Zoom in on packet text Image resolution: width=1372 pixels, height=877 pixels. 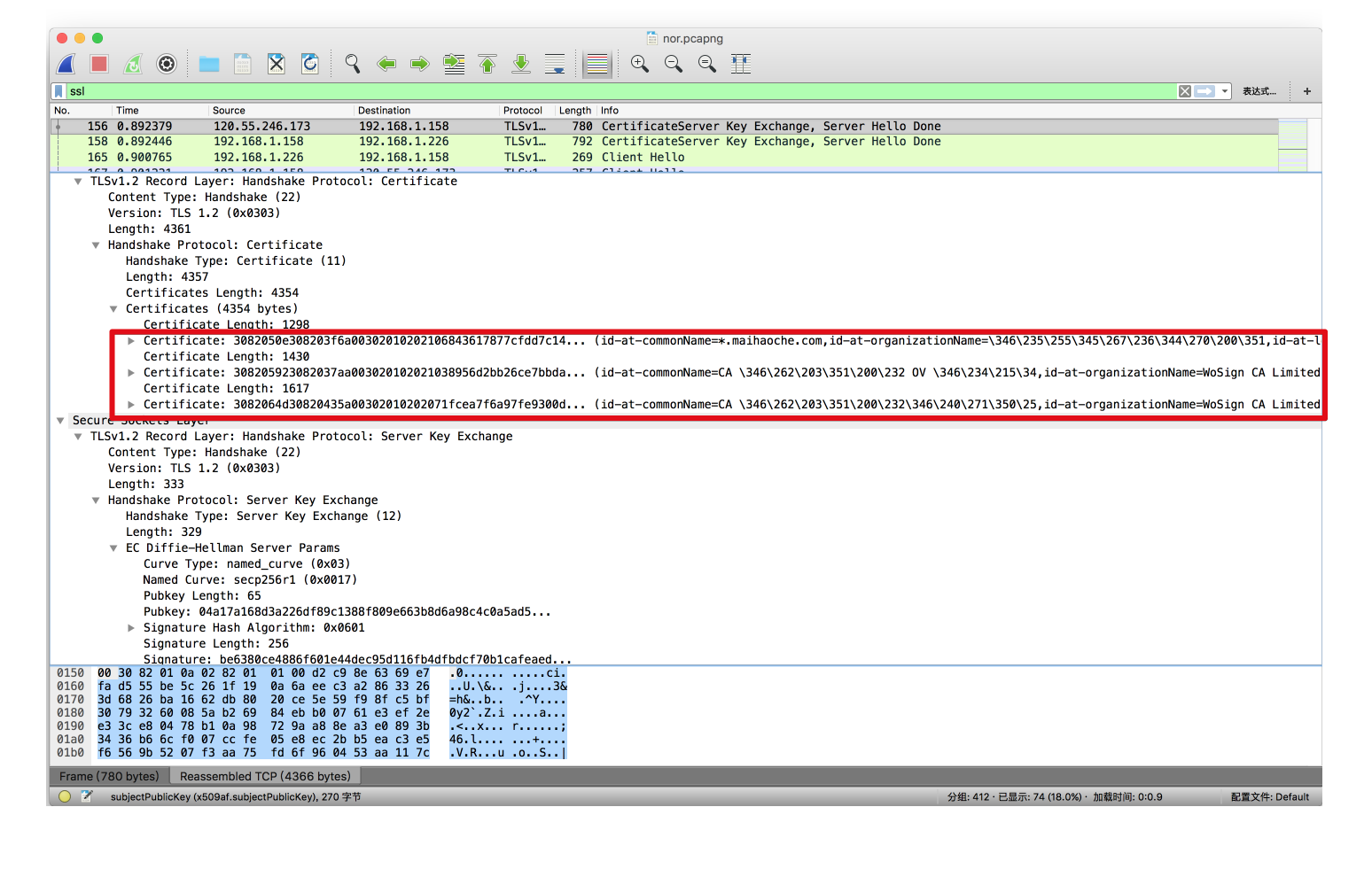[640, 64]
